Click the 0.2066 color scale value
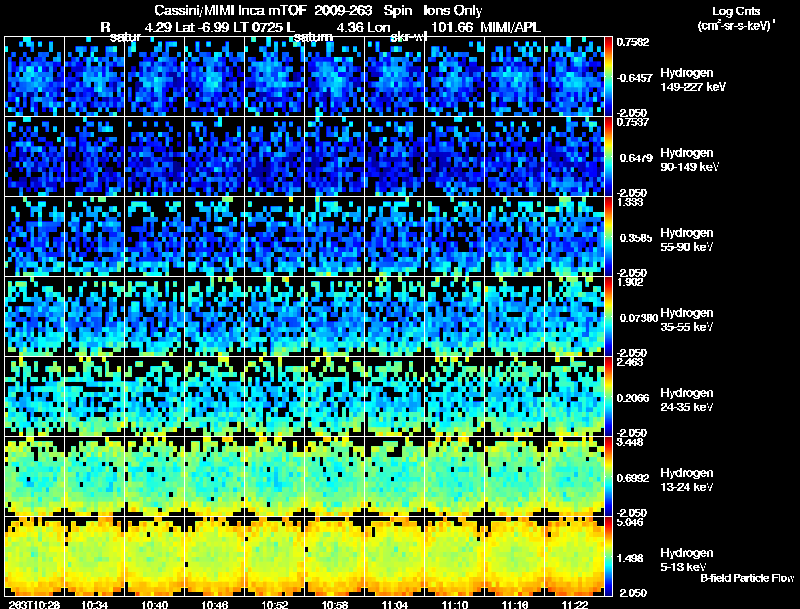Viewport: 800px width, 609px height. (x=633, y=398)
